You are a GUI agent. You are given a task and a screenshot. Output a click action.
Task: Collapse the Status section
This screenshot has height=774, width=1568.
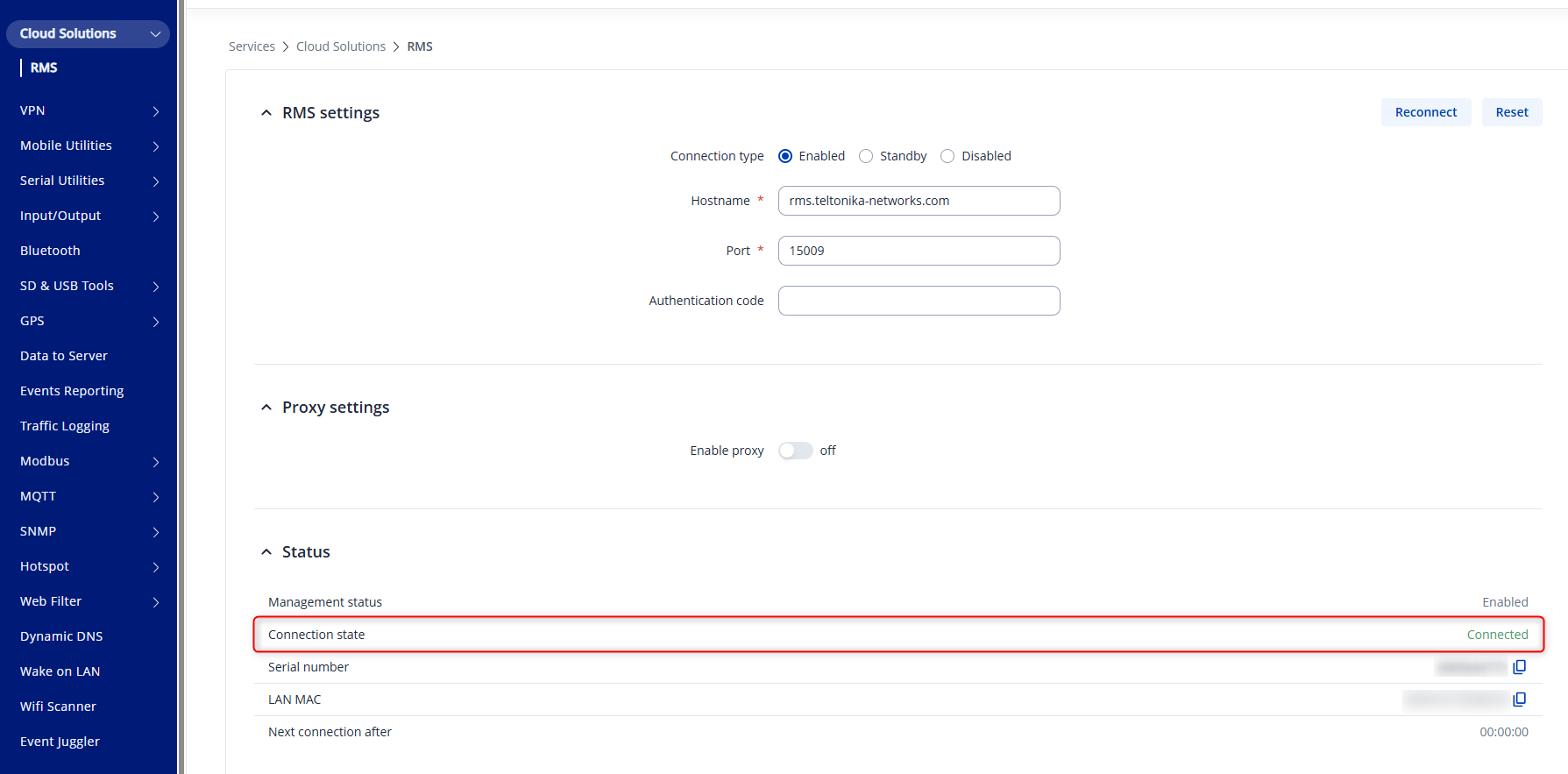[x=266, y=552]
